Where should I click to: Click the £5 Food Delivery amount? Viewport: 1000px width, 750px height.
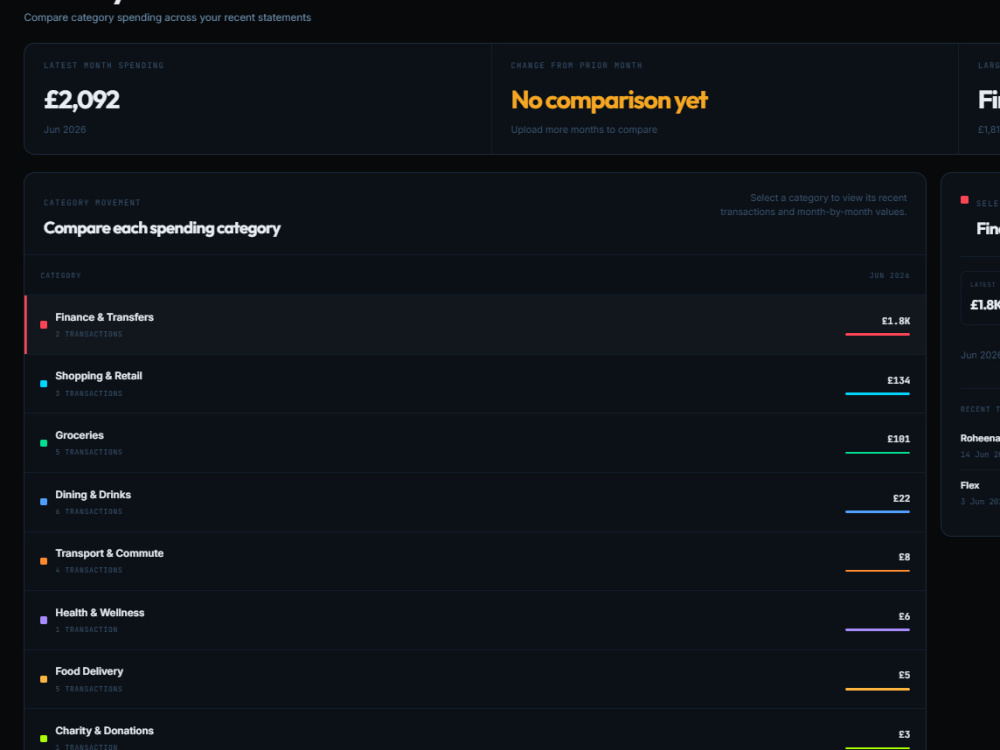(x=904, y=675)
